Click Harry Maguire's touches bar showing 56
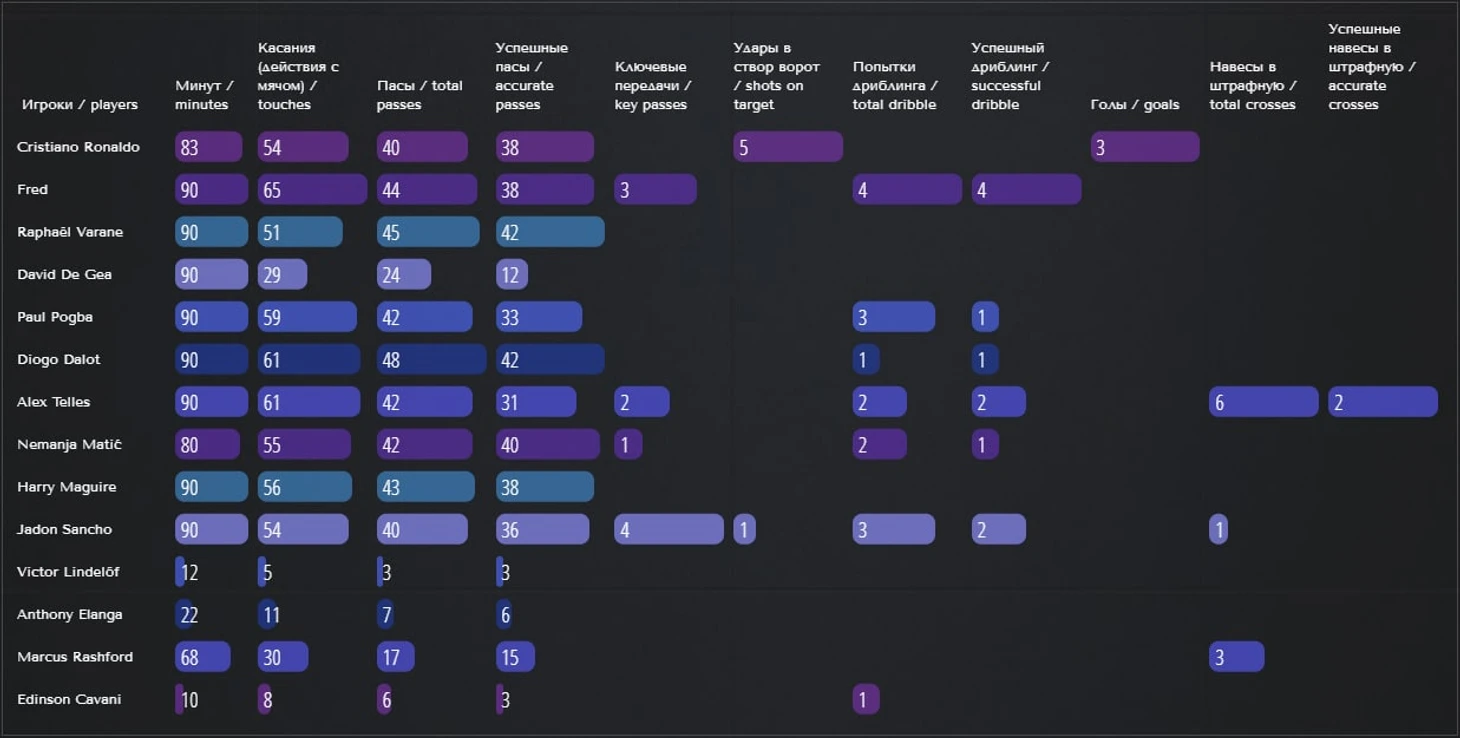The width and height of the screenshot is (1460, 738). pos(305,487)
